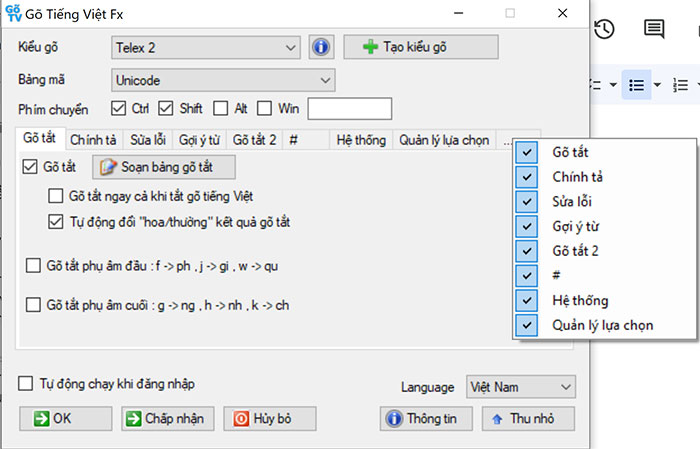Switch to the Chính tả tab
Viewport: 700px width, 449px height.
click(93, 140)
